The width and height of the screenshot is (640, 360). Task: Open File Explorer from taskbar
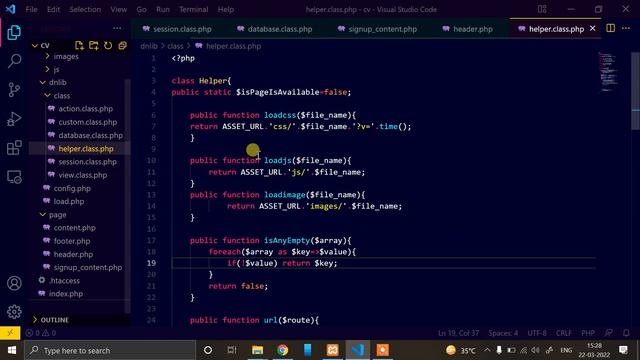pyautogui.click(x=258, y=350)
